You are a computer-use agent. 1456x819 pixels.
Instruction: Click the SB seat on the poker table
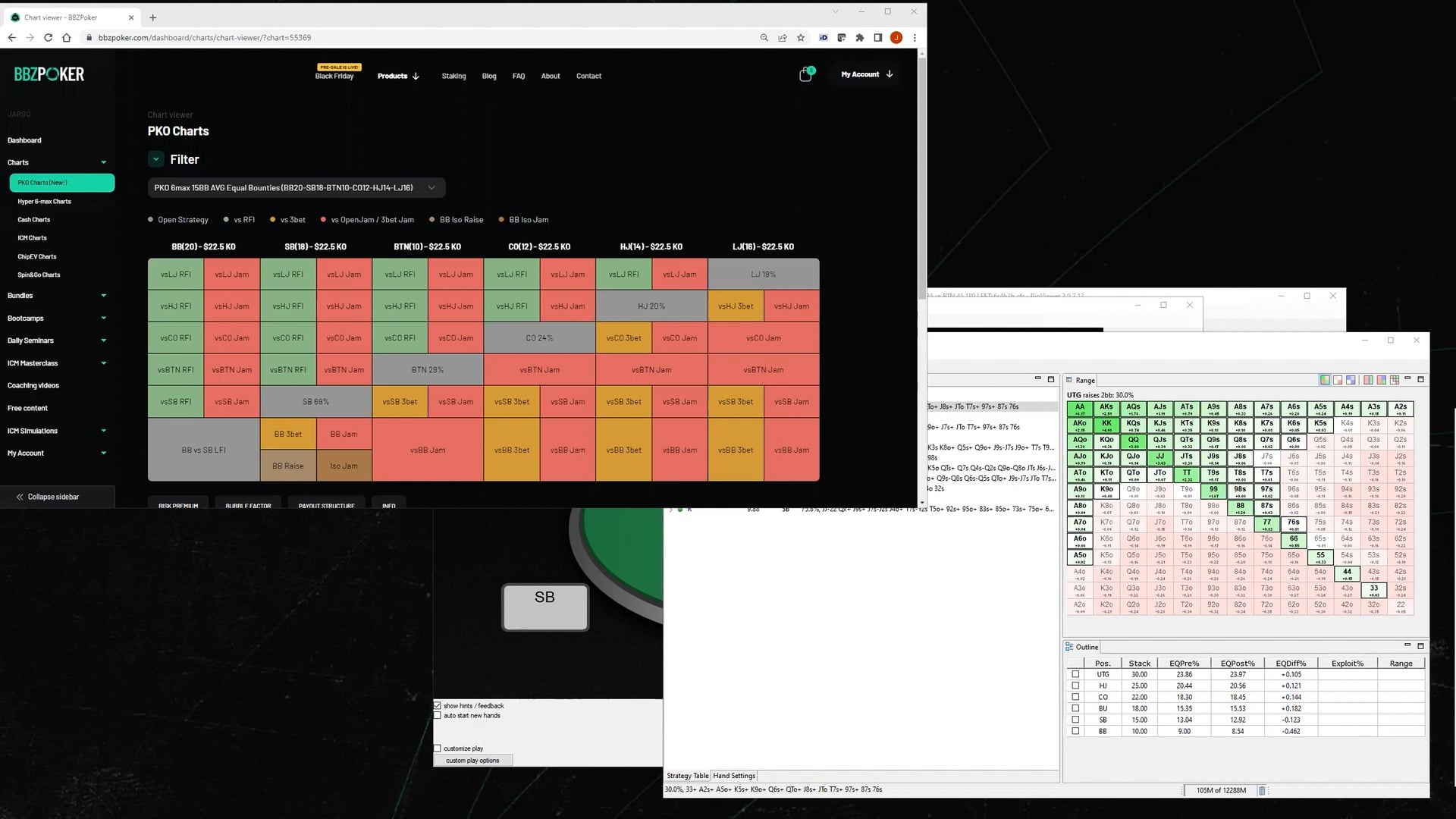coord(544,607)
